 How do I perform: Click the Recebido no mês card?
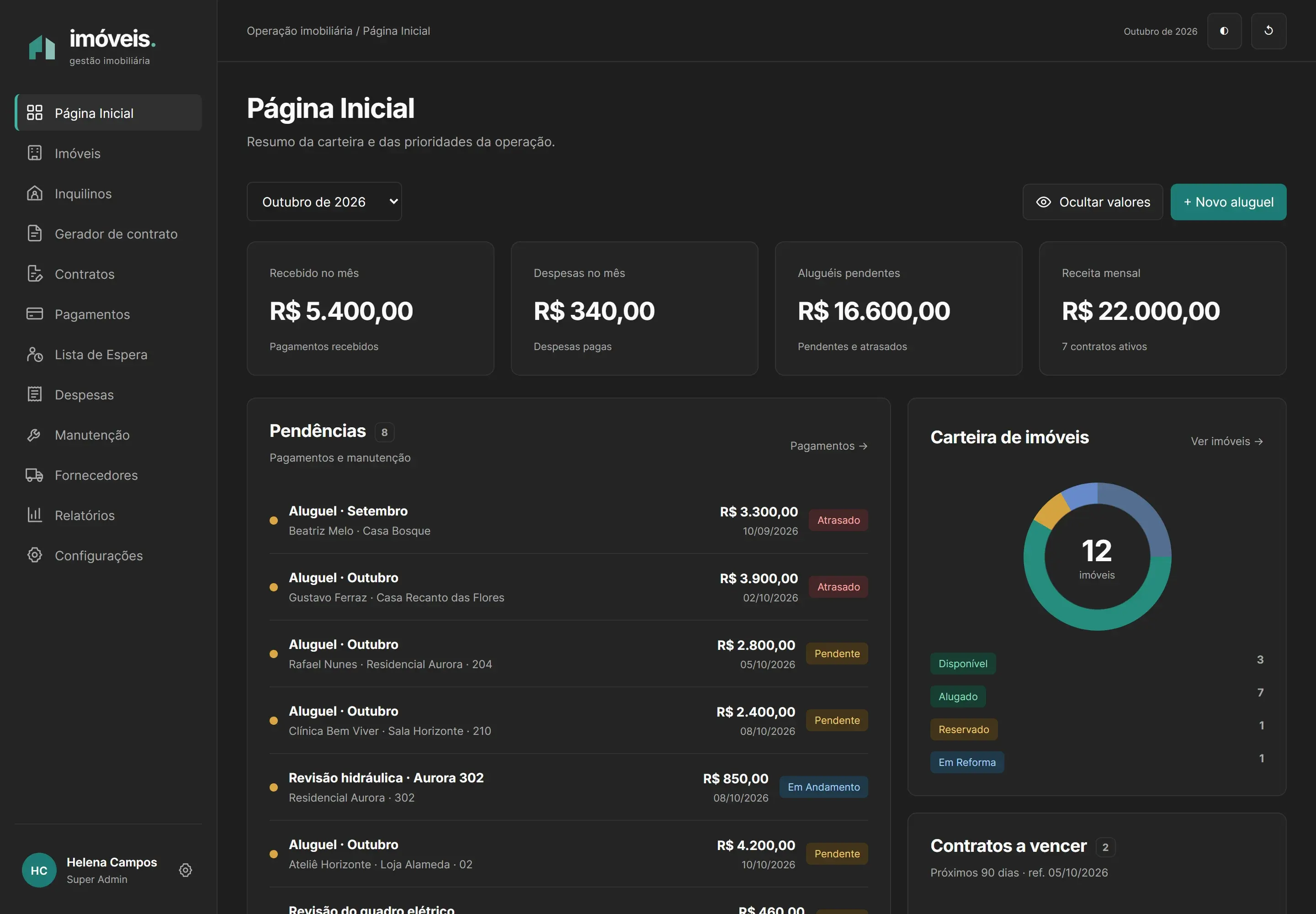pos(370,308)
